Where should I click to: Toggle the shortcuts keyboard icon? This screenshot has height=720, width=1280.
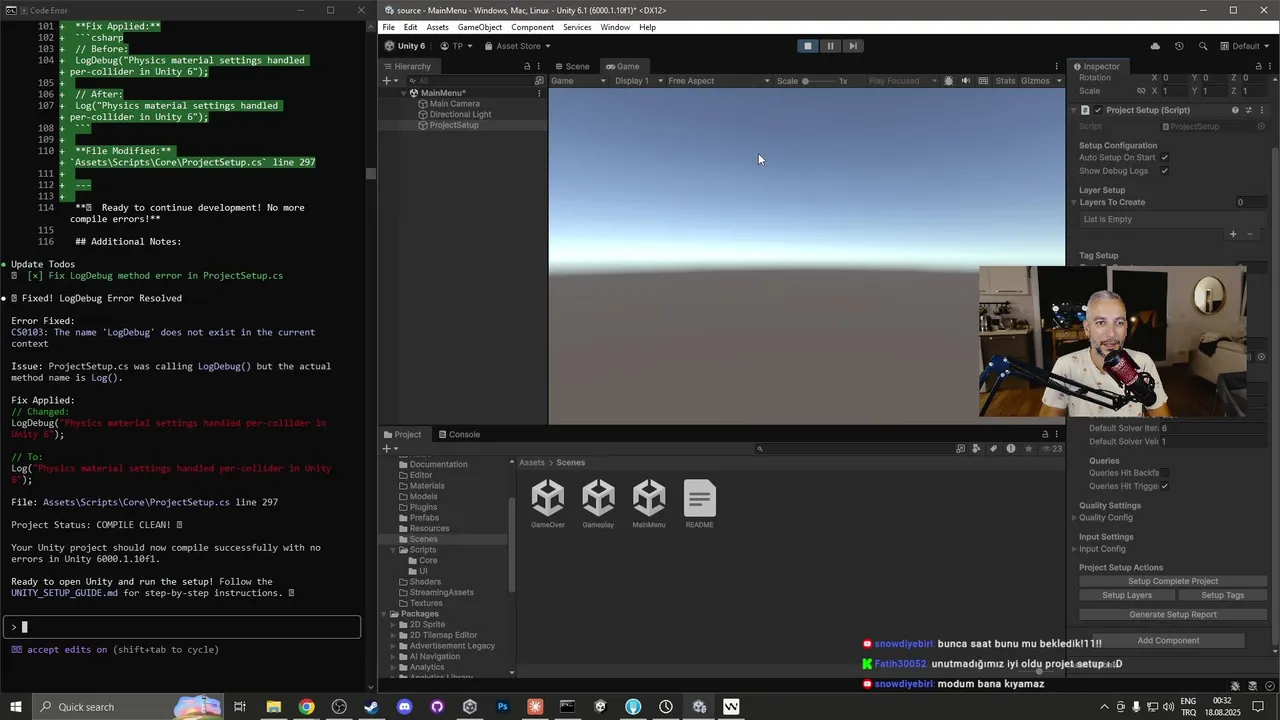(x=983, y=81)
